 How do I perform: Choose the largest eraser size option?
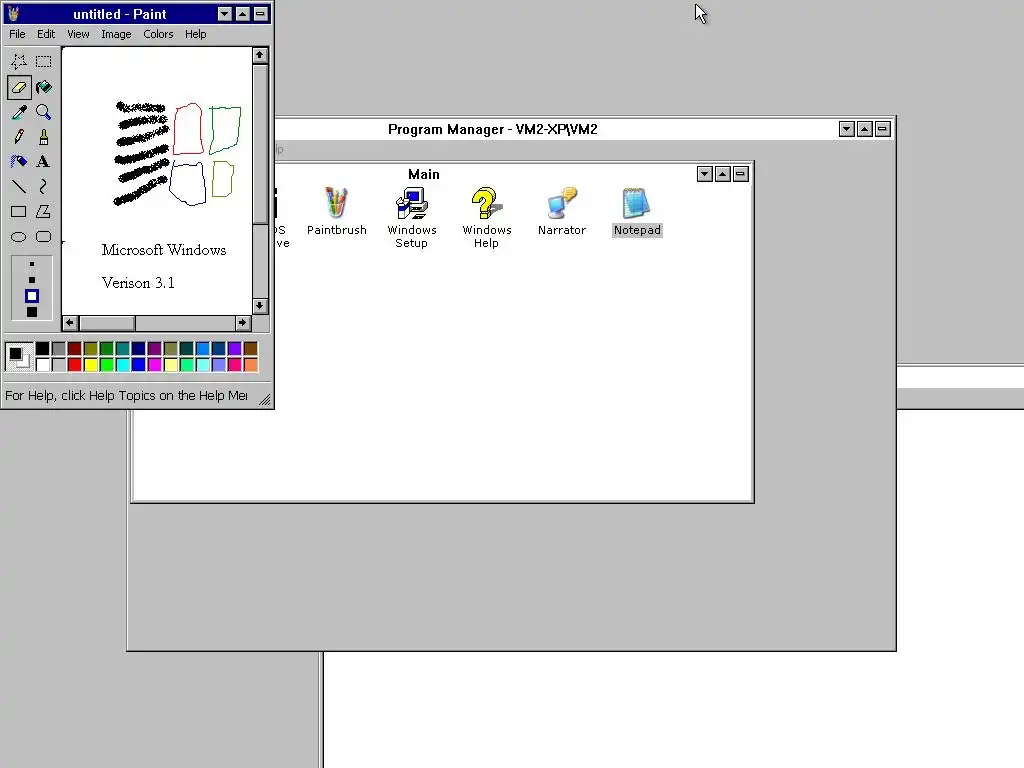coord(31,312)
